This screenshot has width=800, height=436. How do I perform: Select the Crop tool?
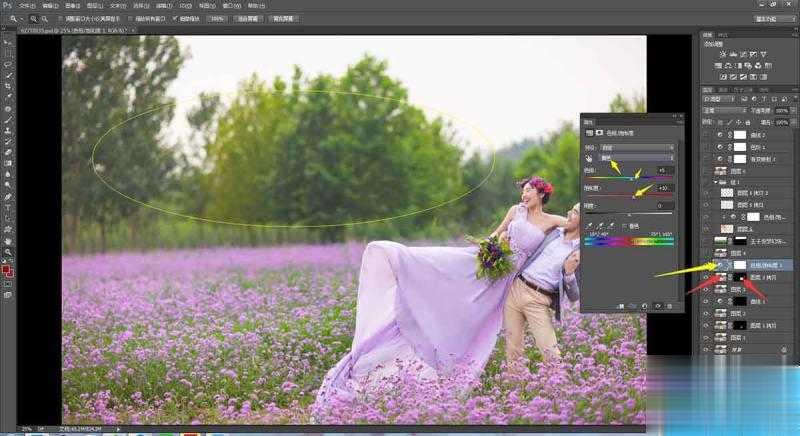(x=8, y=87)
